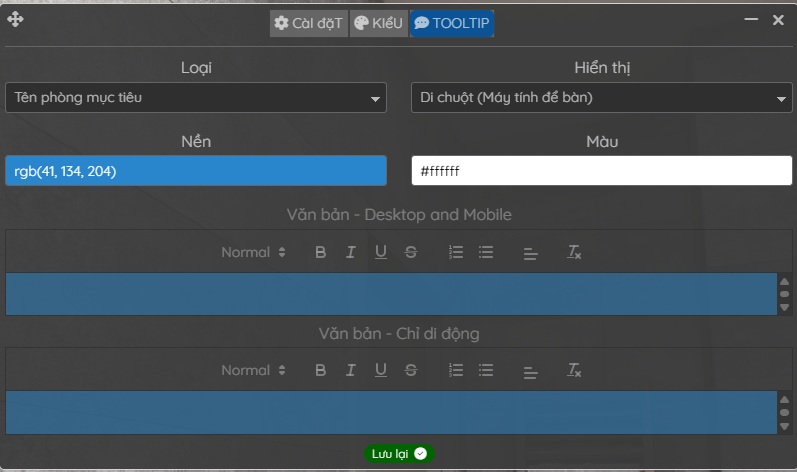Open Normal heading dropdown in Desktop editor
797x472 pixels.
pyautogui.click(x=253, y=252)
